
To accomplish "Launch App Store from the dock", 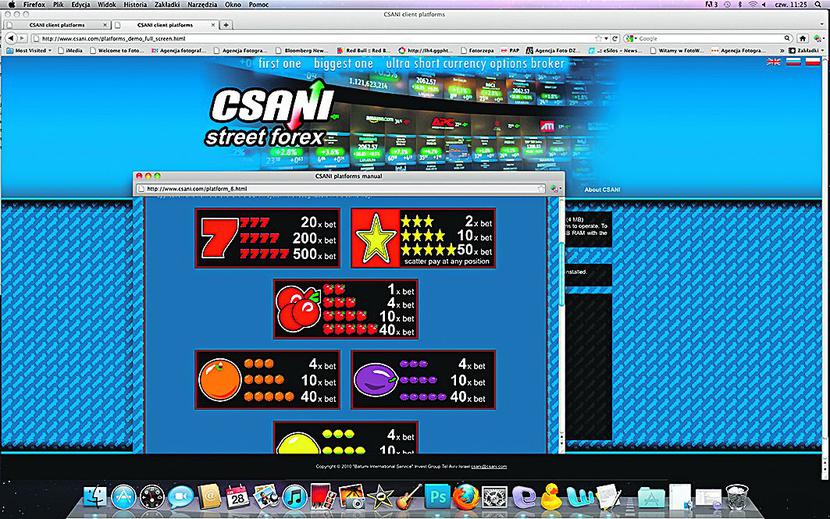I will (x=124, y=497).
